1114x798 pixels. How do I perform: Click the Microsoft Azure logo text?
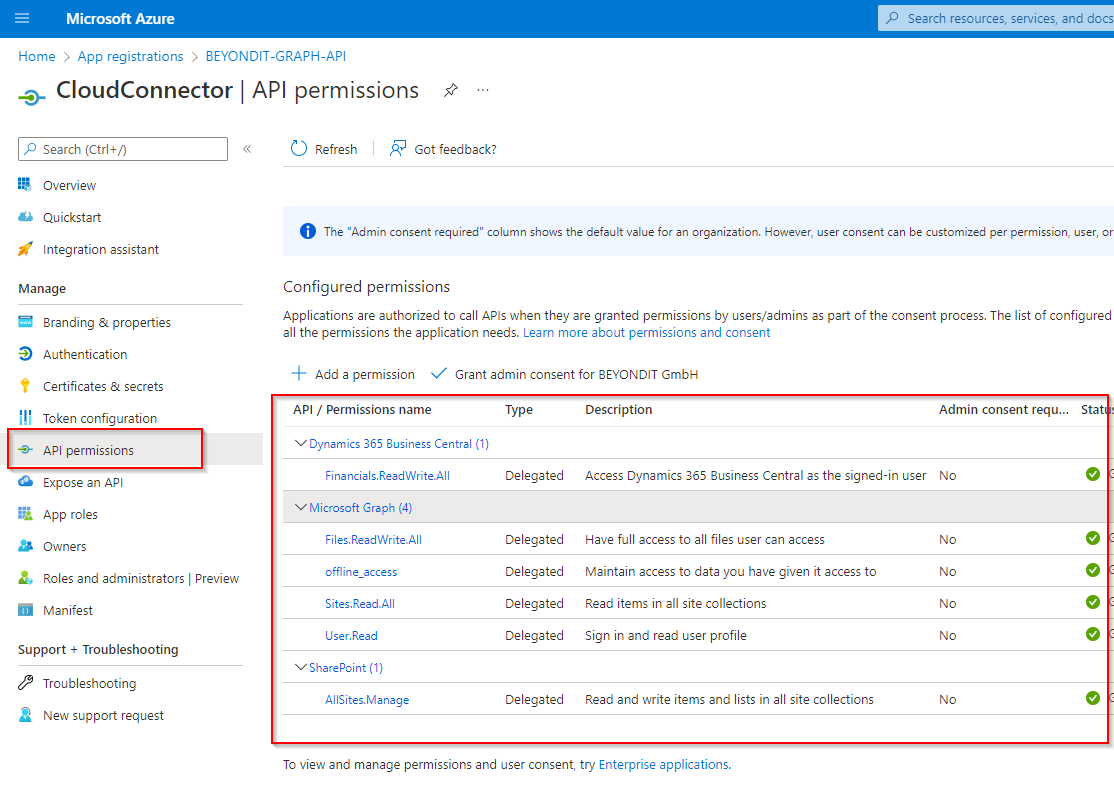(120, 18)
